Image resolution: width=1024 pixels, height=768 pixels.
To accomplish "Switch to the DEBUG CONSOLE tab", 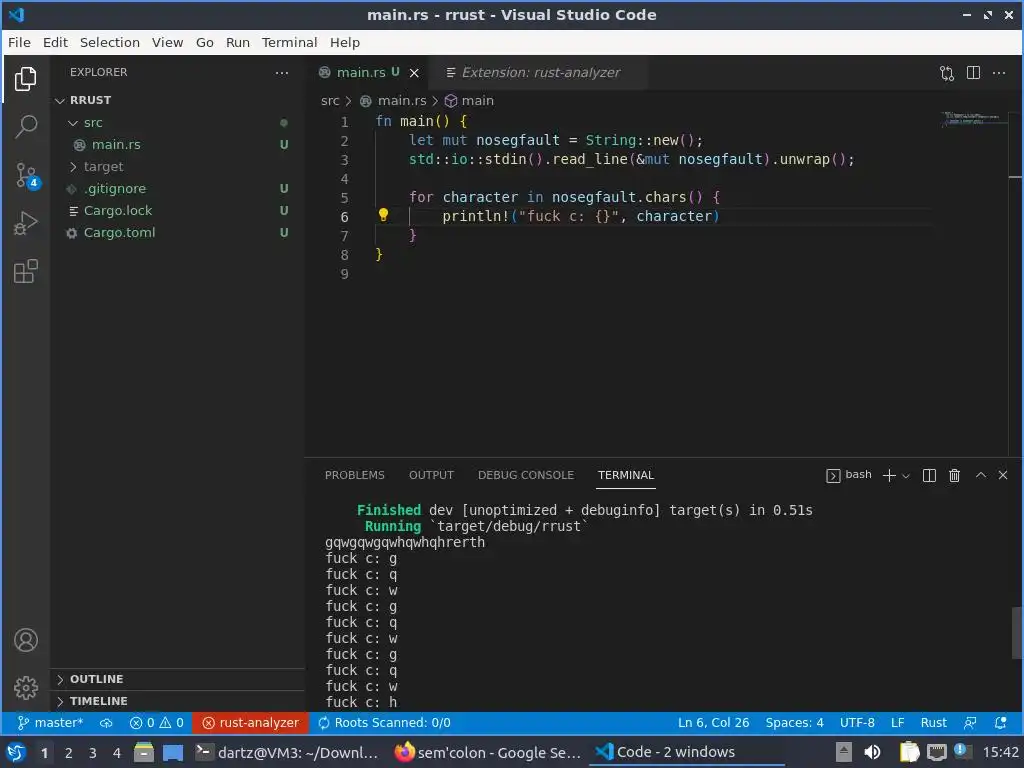I will [526, 475].
